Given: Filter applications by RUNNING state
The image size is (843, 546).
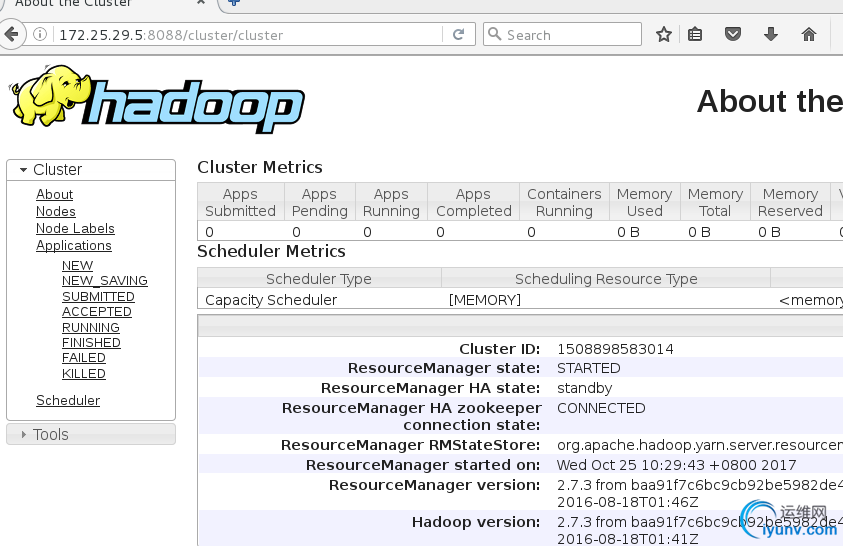Looking at the screenshot, I should [x=91, y=327].
